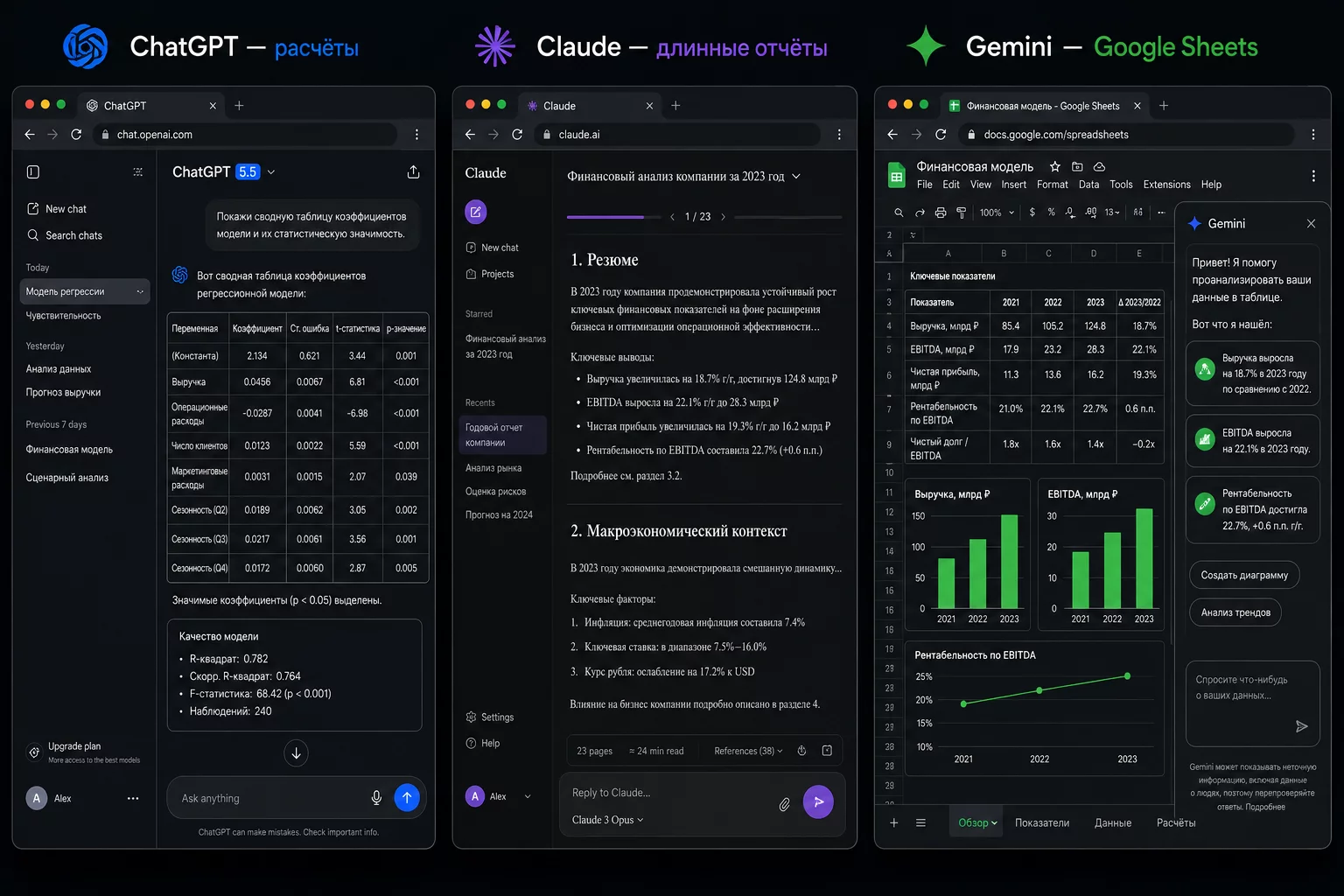Image resolution: width=1344 pixels, height=896 pixels.
Task: Click Upgrade plan in ChatGPT sidebar
Action: 84,752
